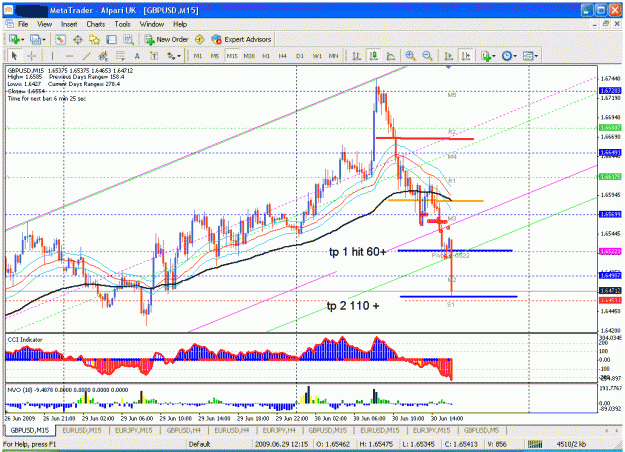625x452 pixels.
Task: Switch to the EURUSD,H4 chart tab
Action: [x=232, y=430]
